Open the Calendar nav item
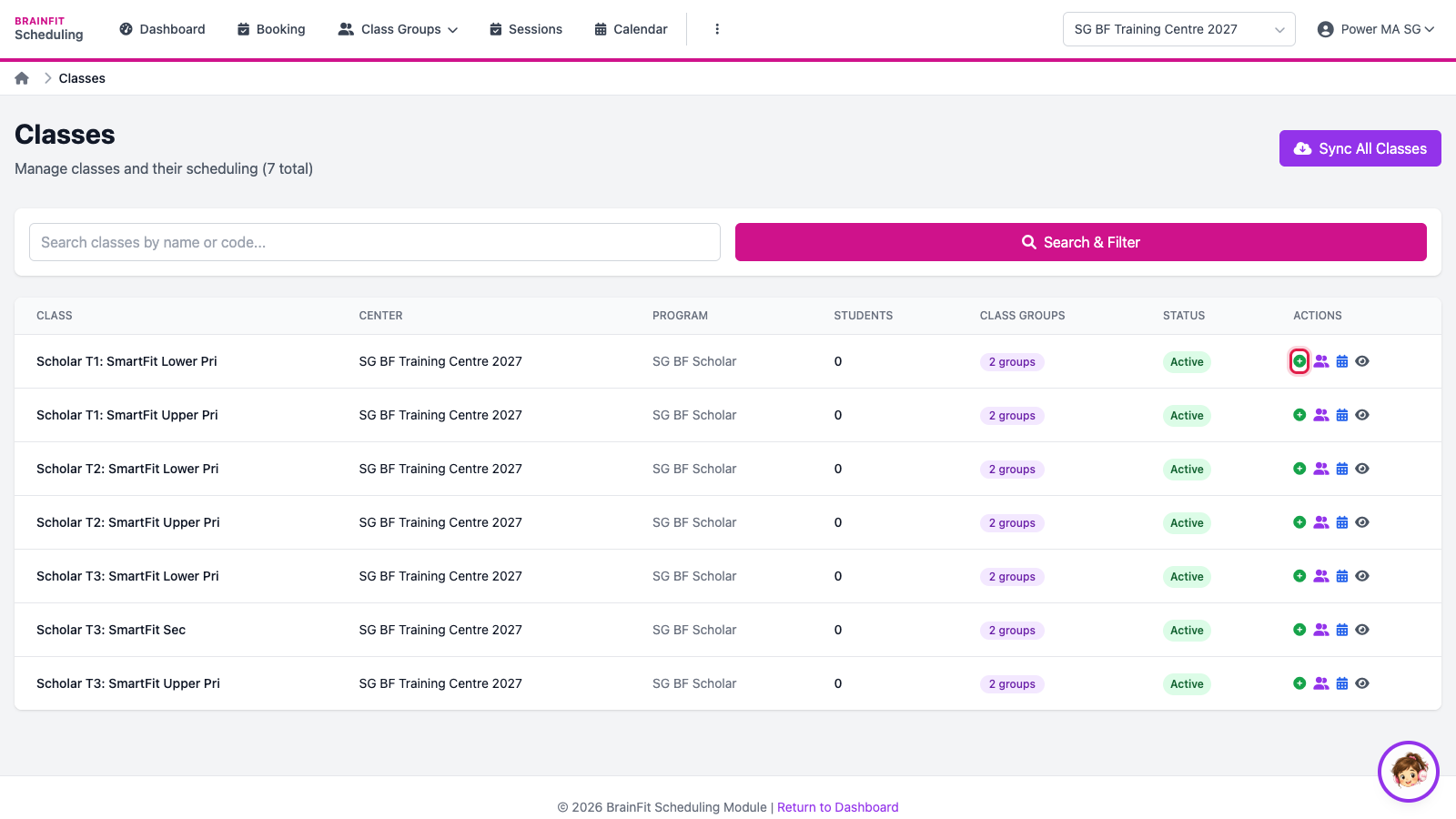 pos(631,29)
